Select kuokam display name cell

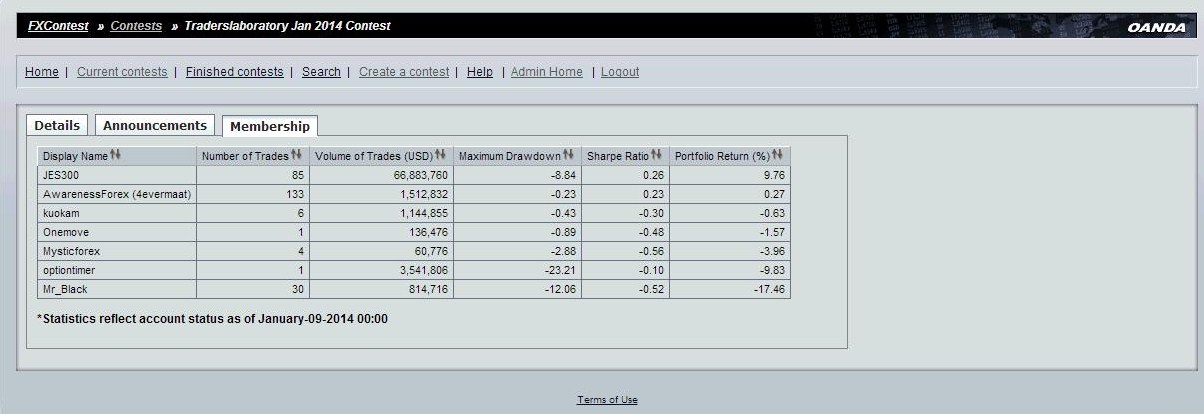click(x=116, y=213)
